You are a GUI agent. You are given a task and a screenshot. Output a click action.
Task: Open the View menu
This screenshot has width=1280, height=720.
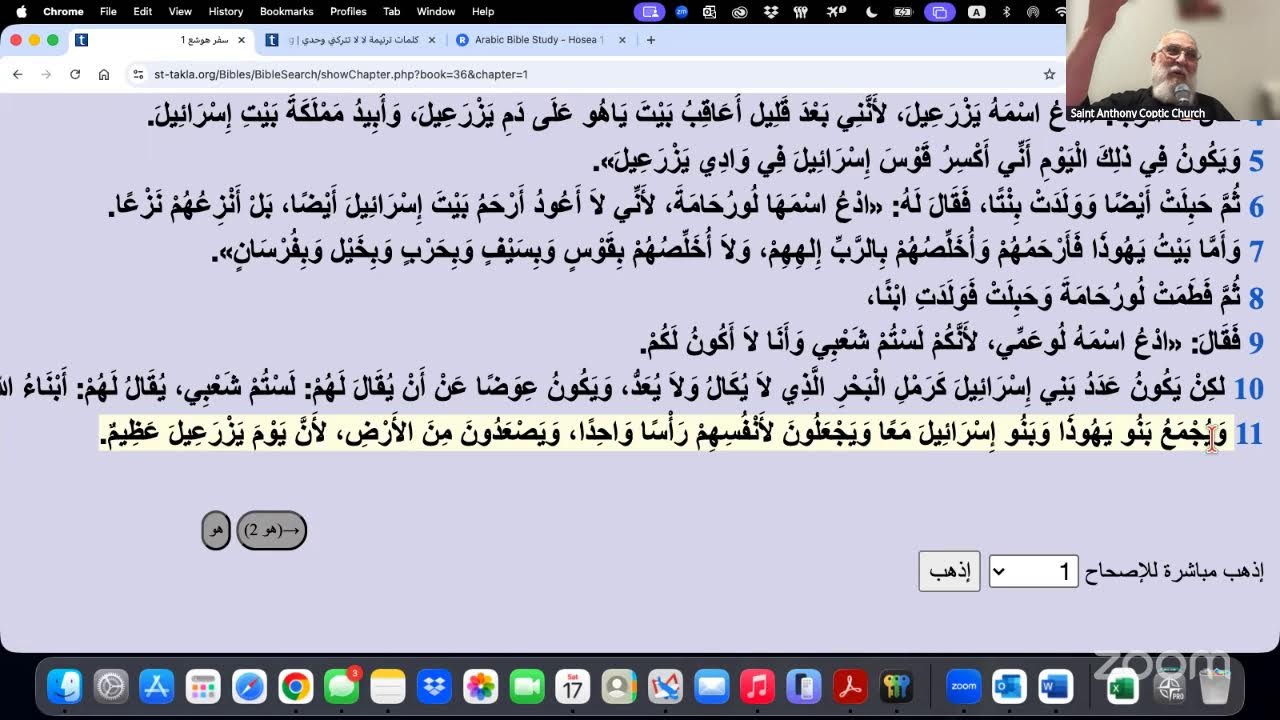[180, 12]
